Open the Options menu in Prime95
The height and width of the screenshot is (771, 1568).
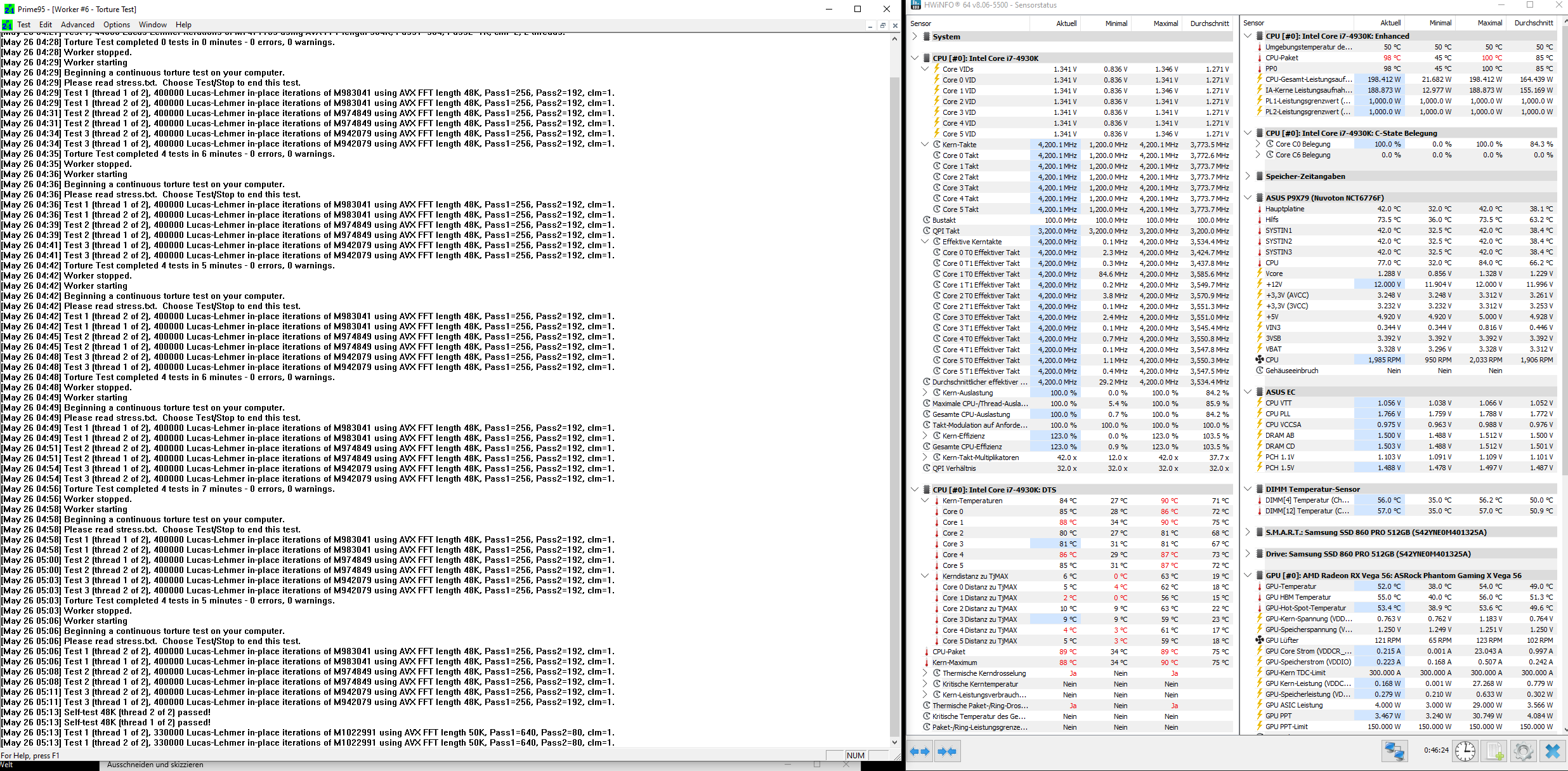coord(117,25)
